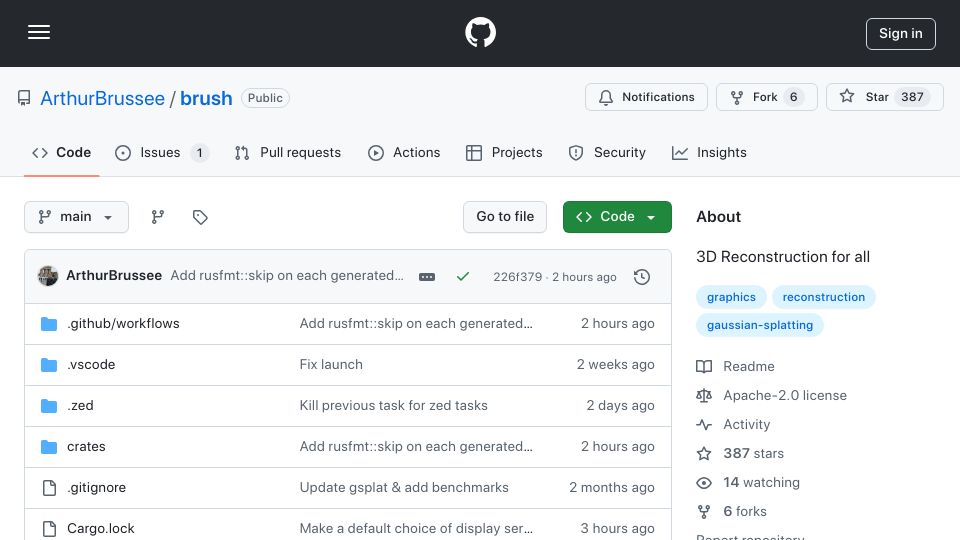Click the gaussian-splatting topic tag
960x540 pixels.
760,325
